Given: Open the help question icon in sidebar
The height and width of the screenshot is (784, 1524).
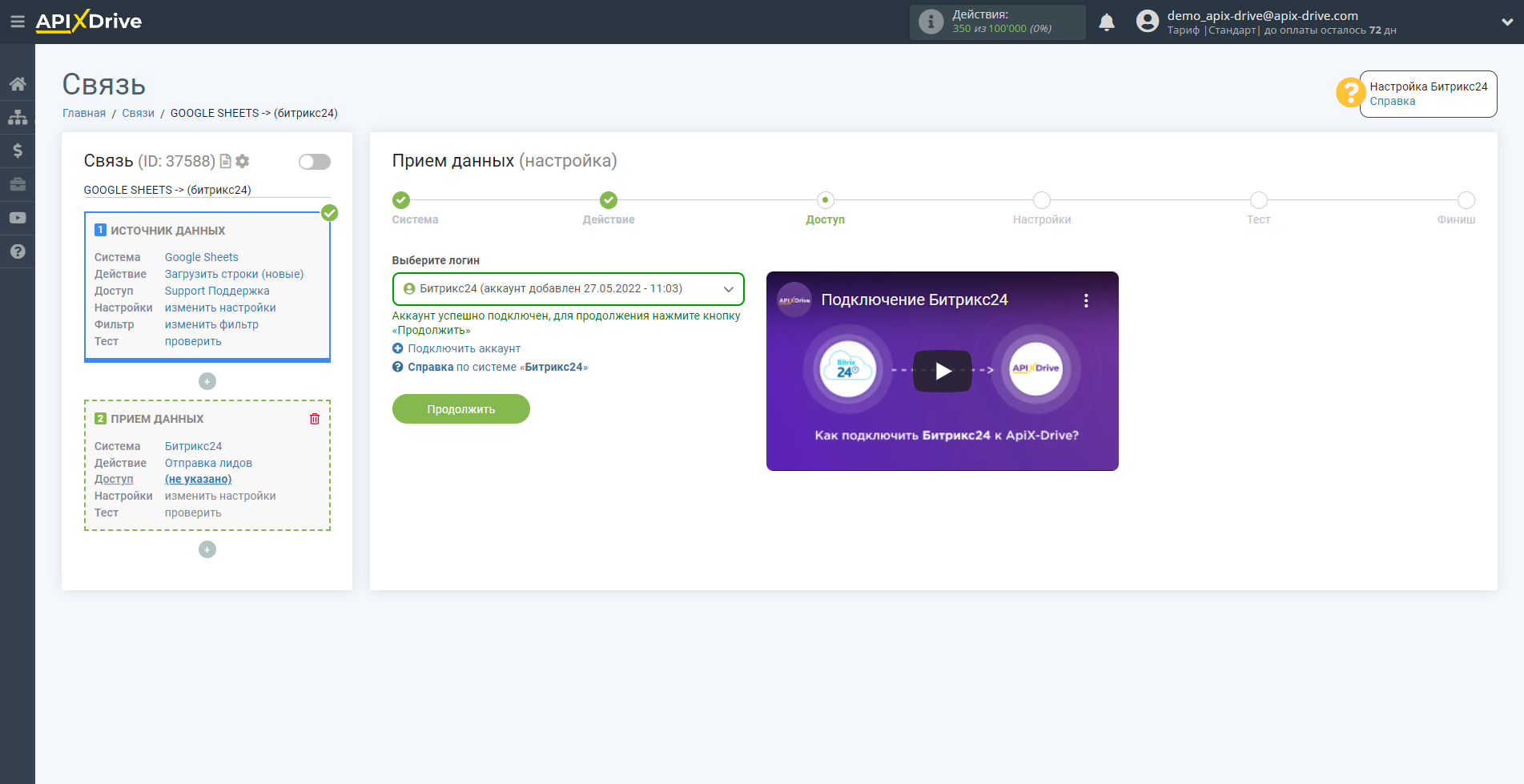Looking at the screenshot, I should coord(18,251).
